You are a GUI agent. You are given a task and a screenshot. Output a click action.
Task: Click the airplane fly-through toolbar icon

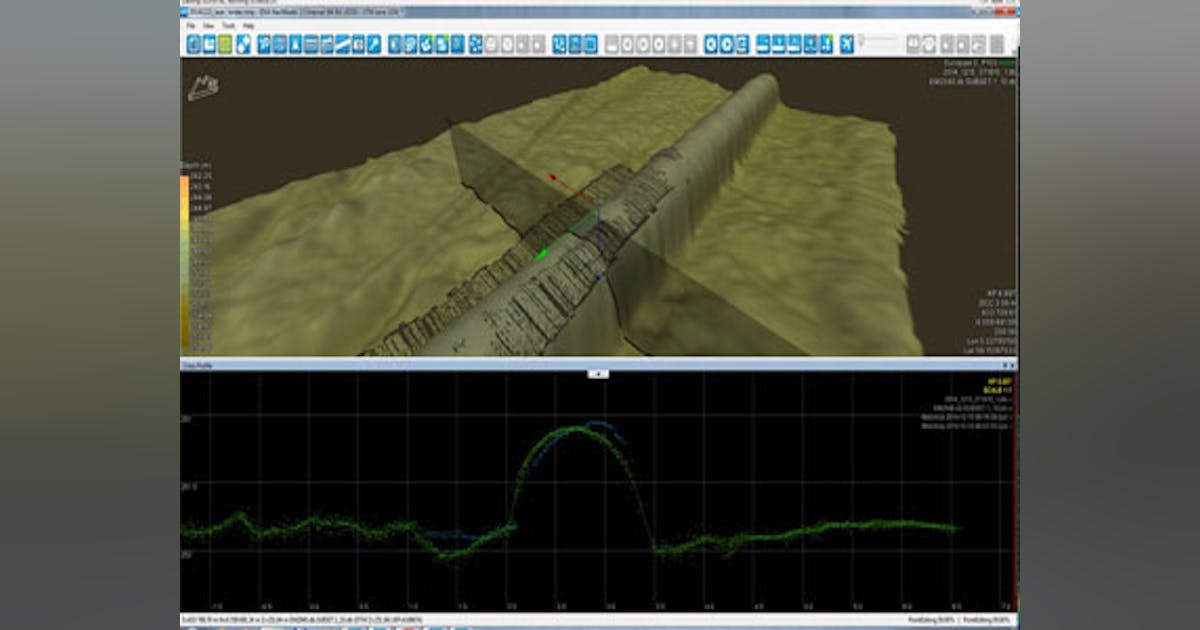(x=847, y=44)
